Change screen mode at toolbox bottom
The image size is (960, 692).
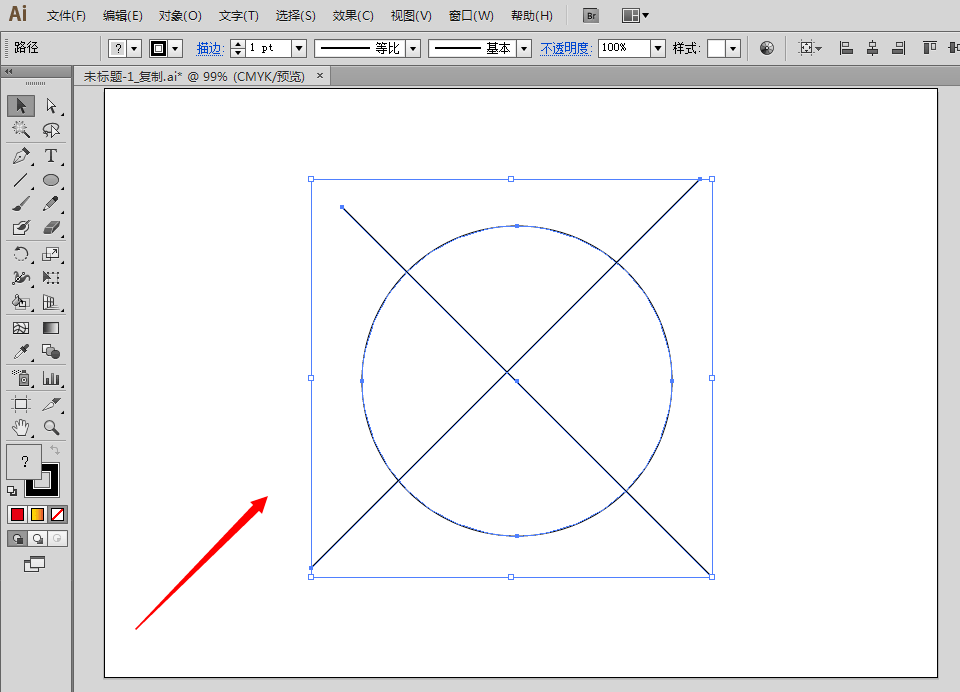(x=35, y=564)
